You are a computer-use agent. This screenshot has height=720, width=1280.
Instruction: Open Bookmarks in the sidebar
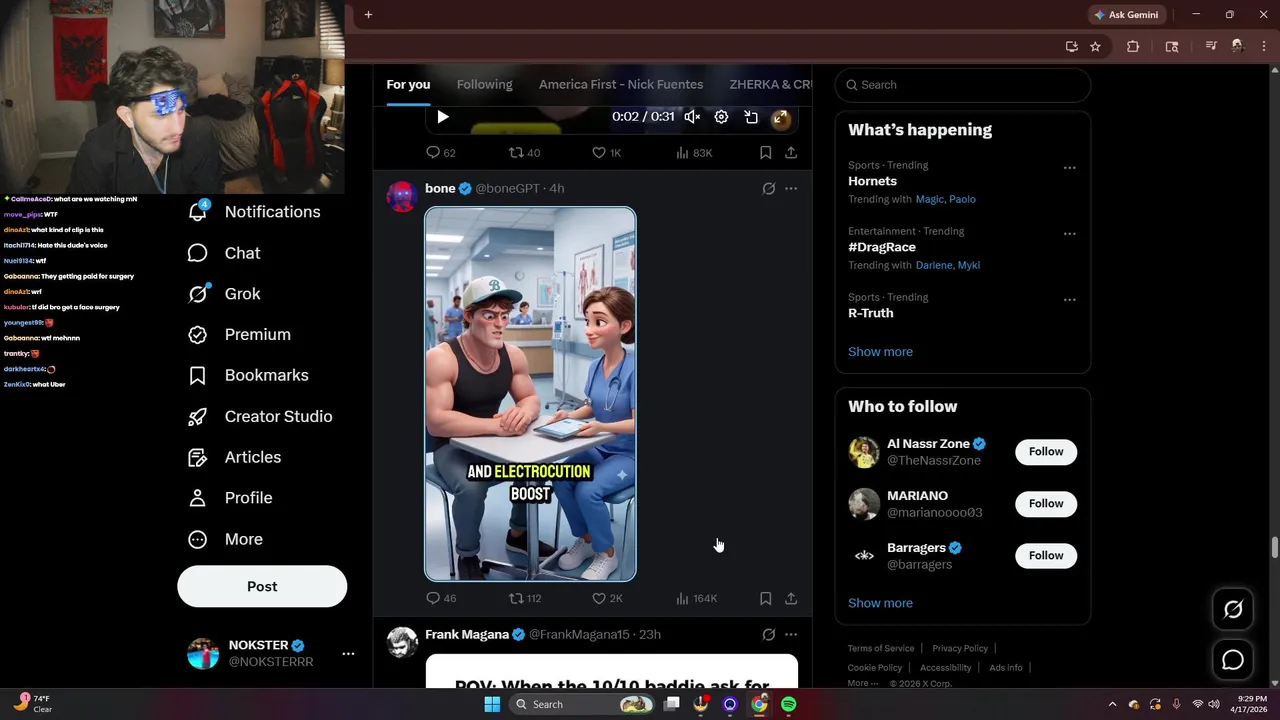pyautogui.click(x=248, y=375)
